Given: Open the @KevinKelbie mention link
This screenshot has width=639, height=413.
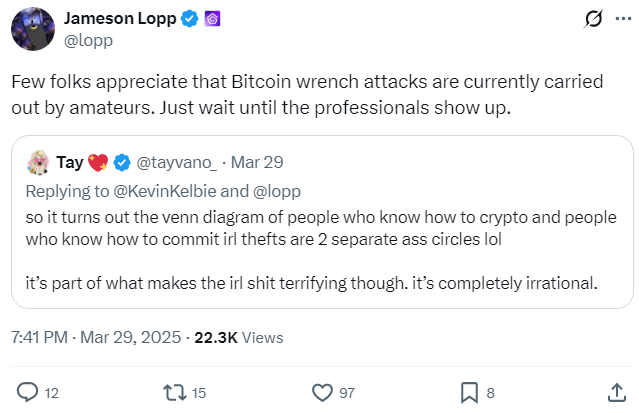Looking at the screenshot, I should tap(150, 190).
